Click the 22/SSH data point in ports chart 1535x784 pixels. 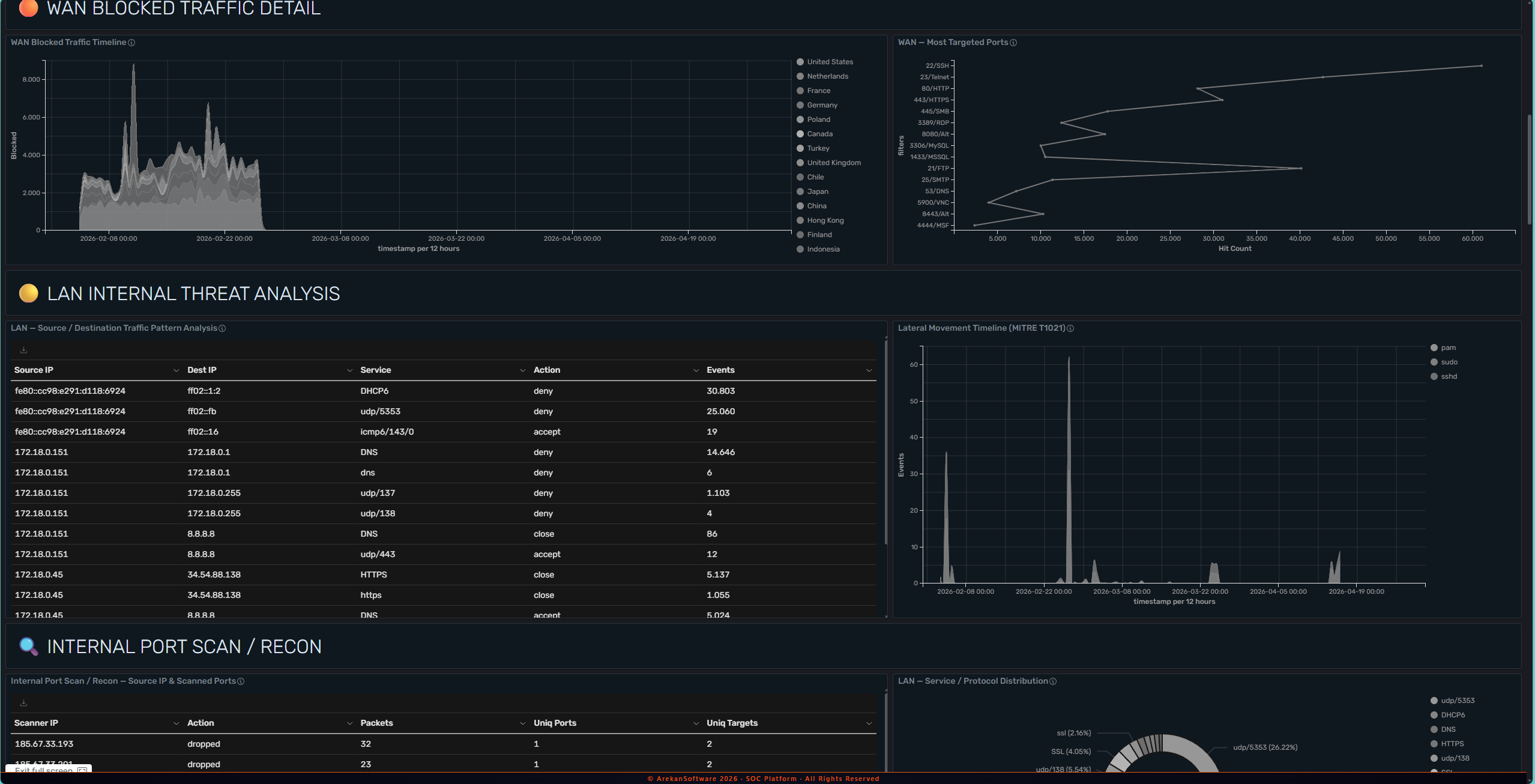pyautogui.click(x=1481, y=65)
